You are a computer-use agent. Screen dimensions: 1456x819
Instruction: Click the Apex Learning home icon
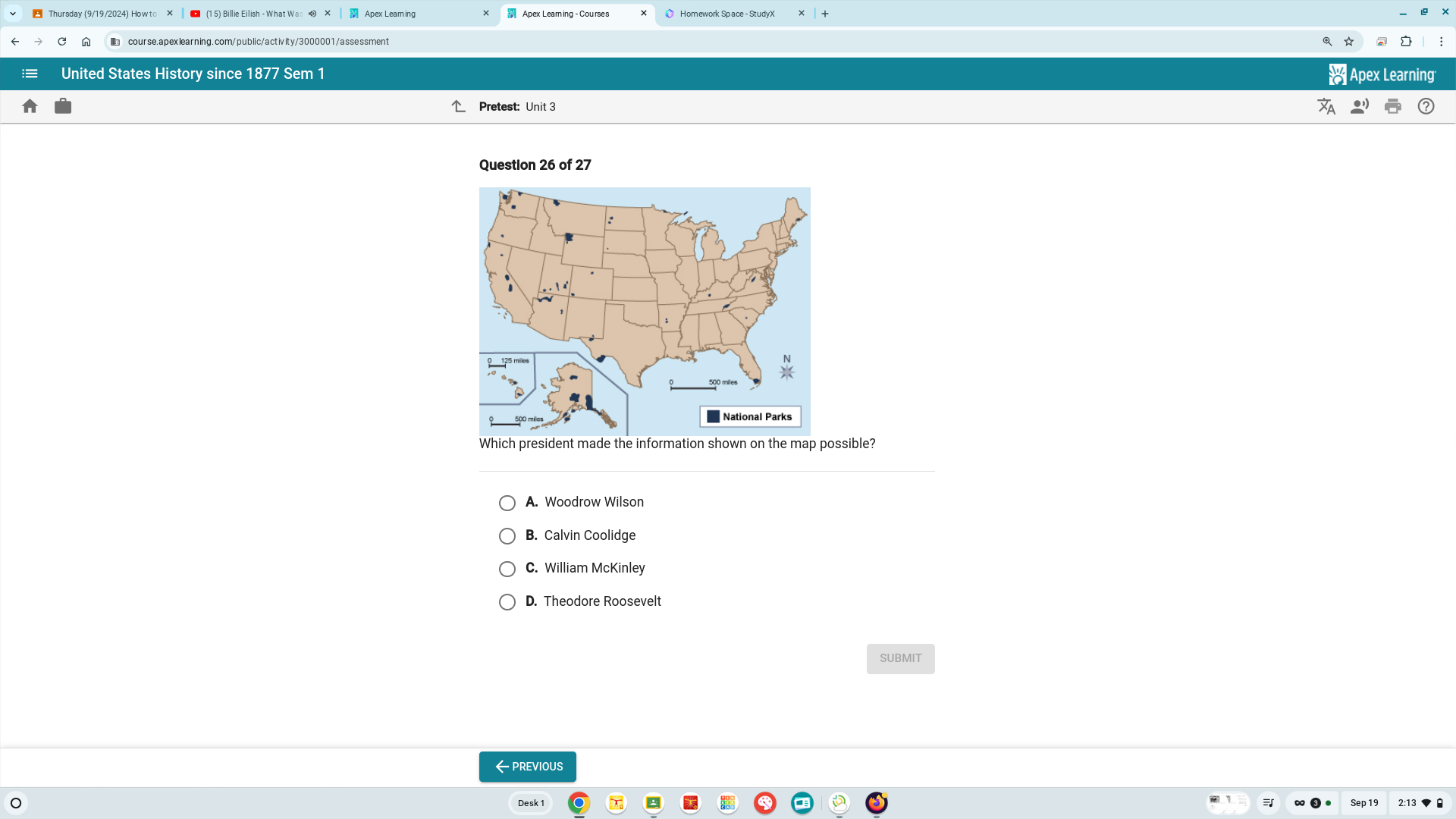29,105
